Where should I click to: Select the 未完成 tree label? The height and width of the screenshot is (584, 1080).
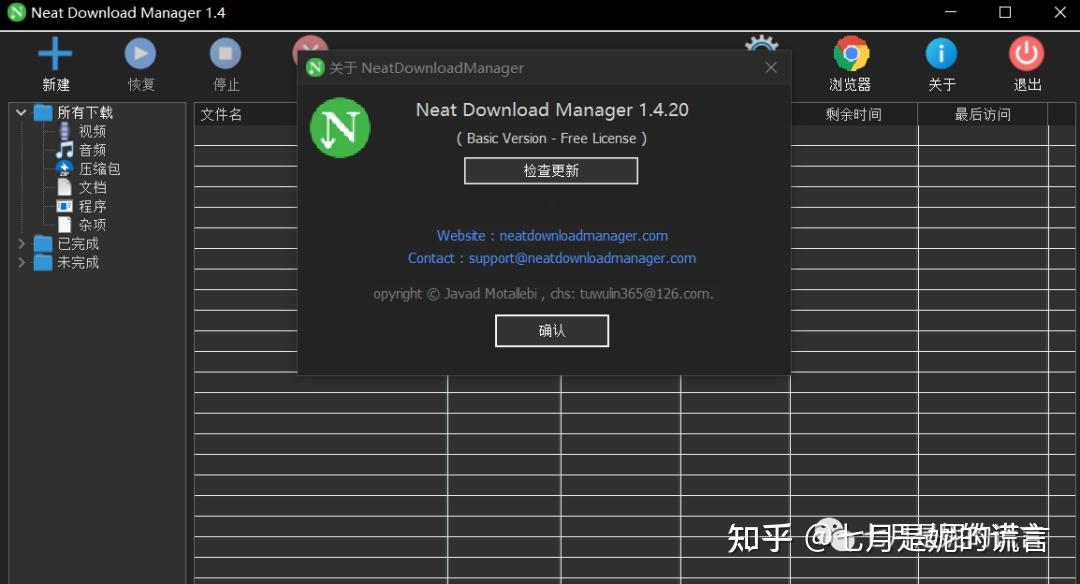click(x=78, y=262)
